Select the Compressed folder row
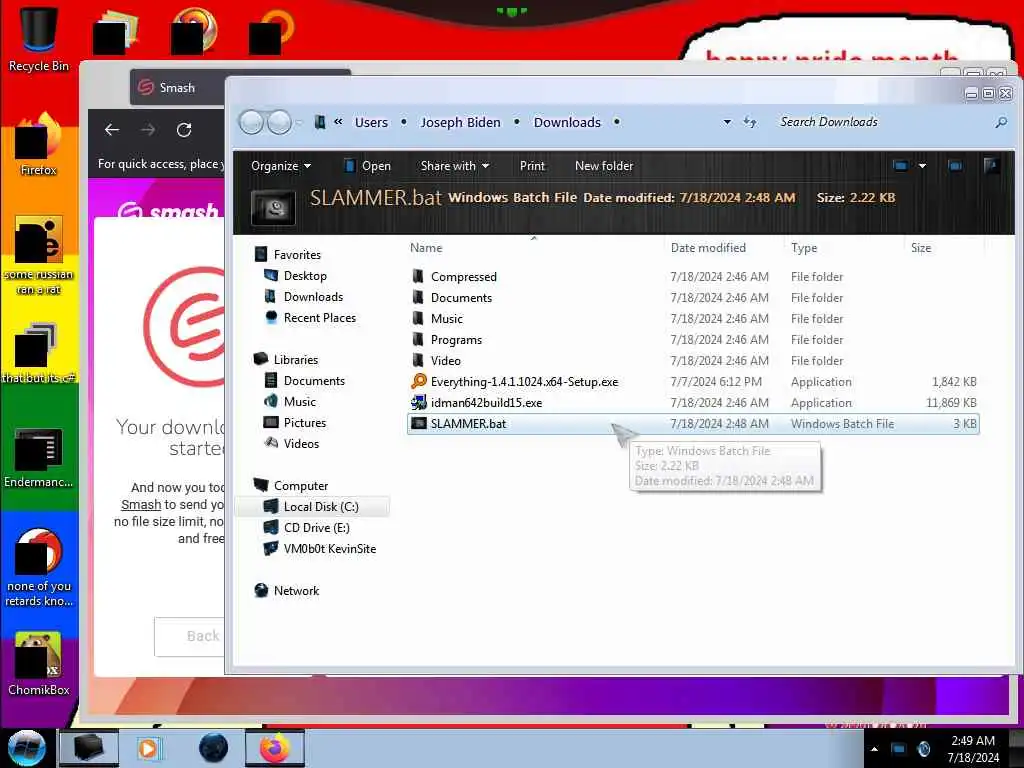The height and width of the screenshot is (768, 1024). pos(692,276)
